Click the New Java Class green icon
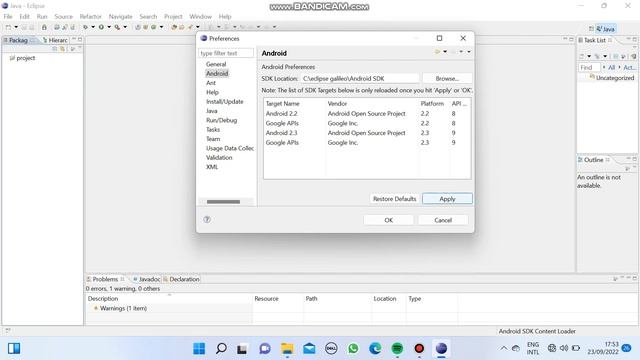The width and height of the screenshot is (640, 360). pos(153,27)
